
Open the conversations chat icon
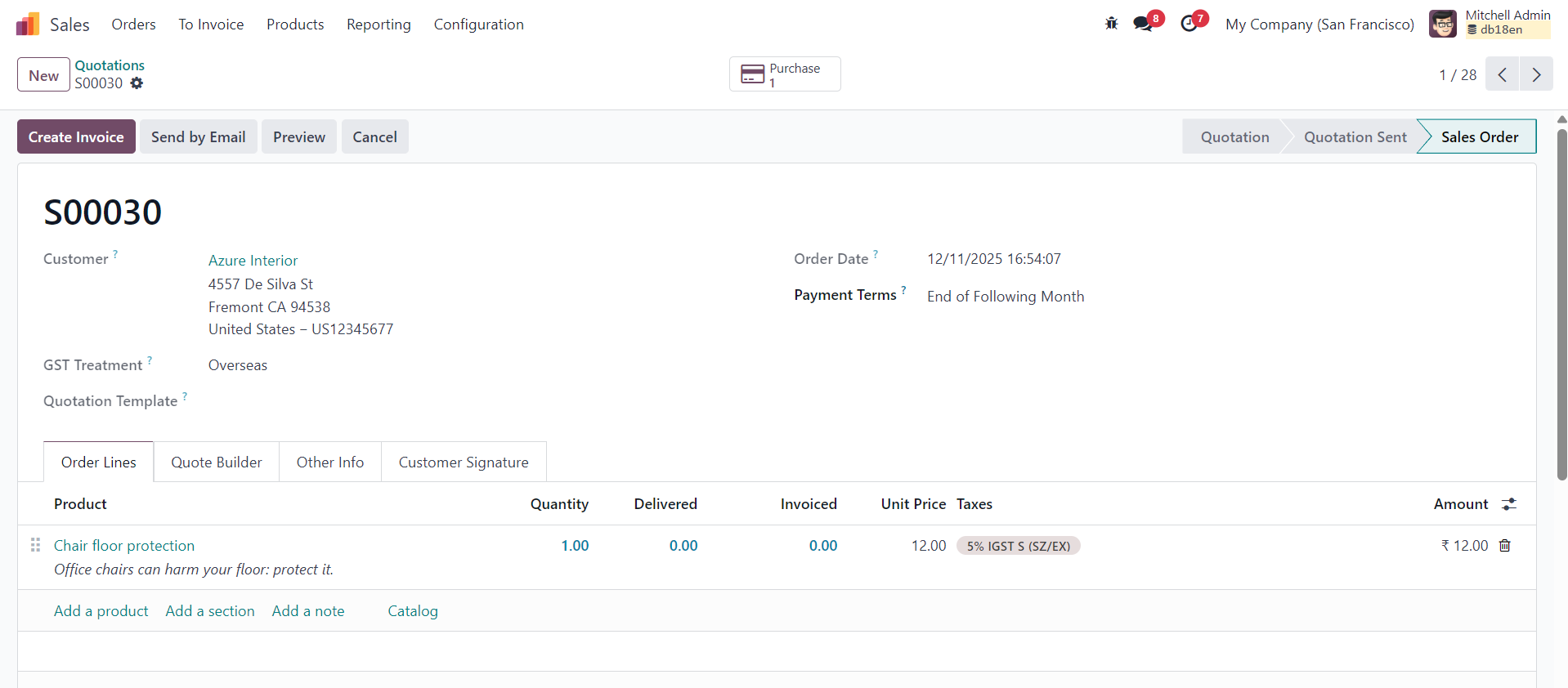coord(1143,24)
